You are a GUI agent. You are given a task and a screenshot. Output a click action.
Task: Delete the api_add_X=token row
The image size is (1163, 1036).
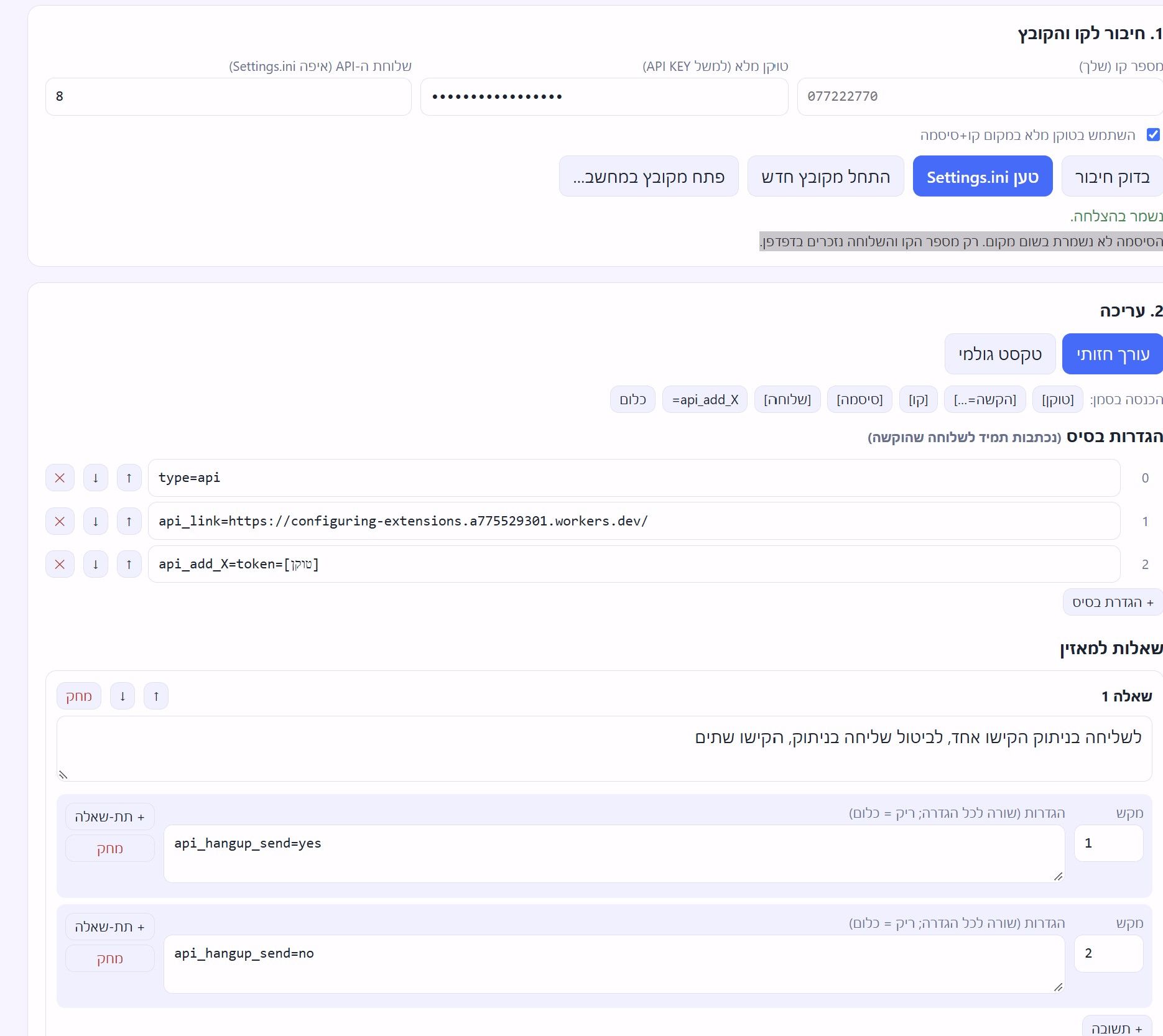[x=60, y=564]
